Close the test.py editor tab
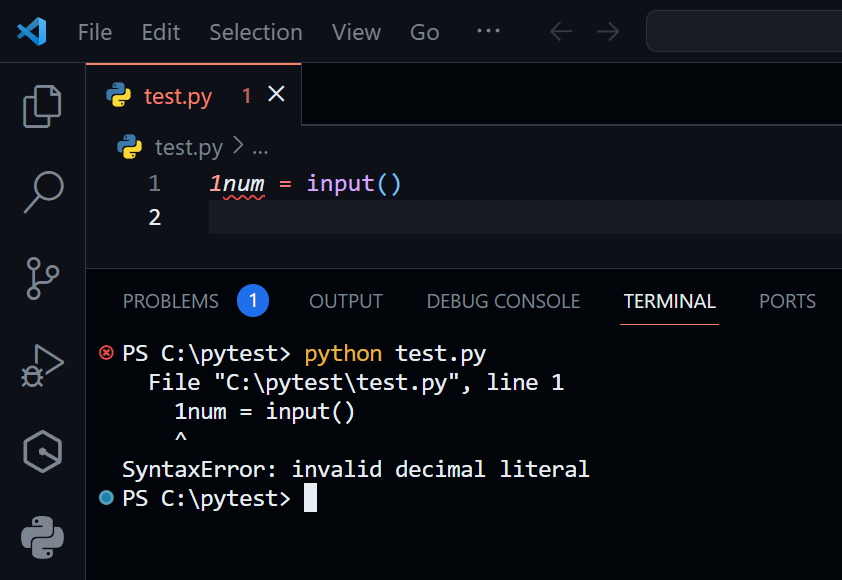This screenshot has width=842, height=580. (277, 95)
